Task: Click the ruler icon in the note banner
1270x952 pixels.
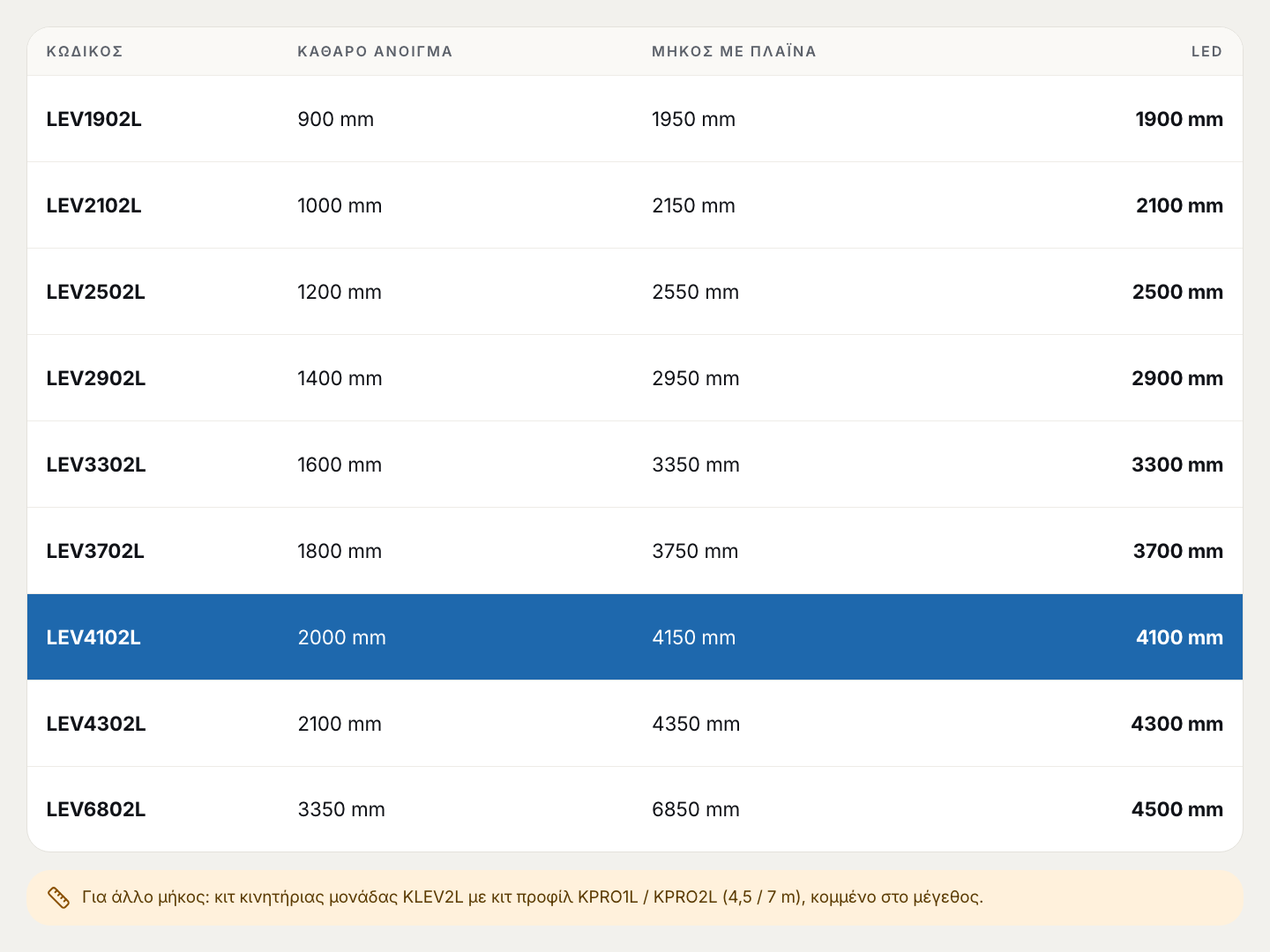Action: [58, 897]
